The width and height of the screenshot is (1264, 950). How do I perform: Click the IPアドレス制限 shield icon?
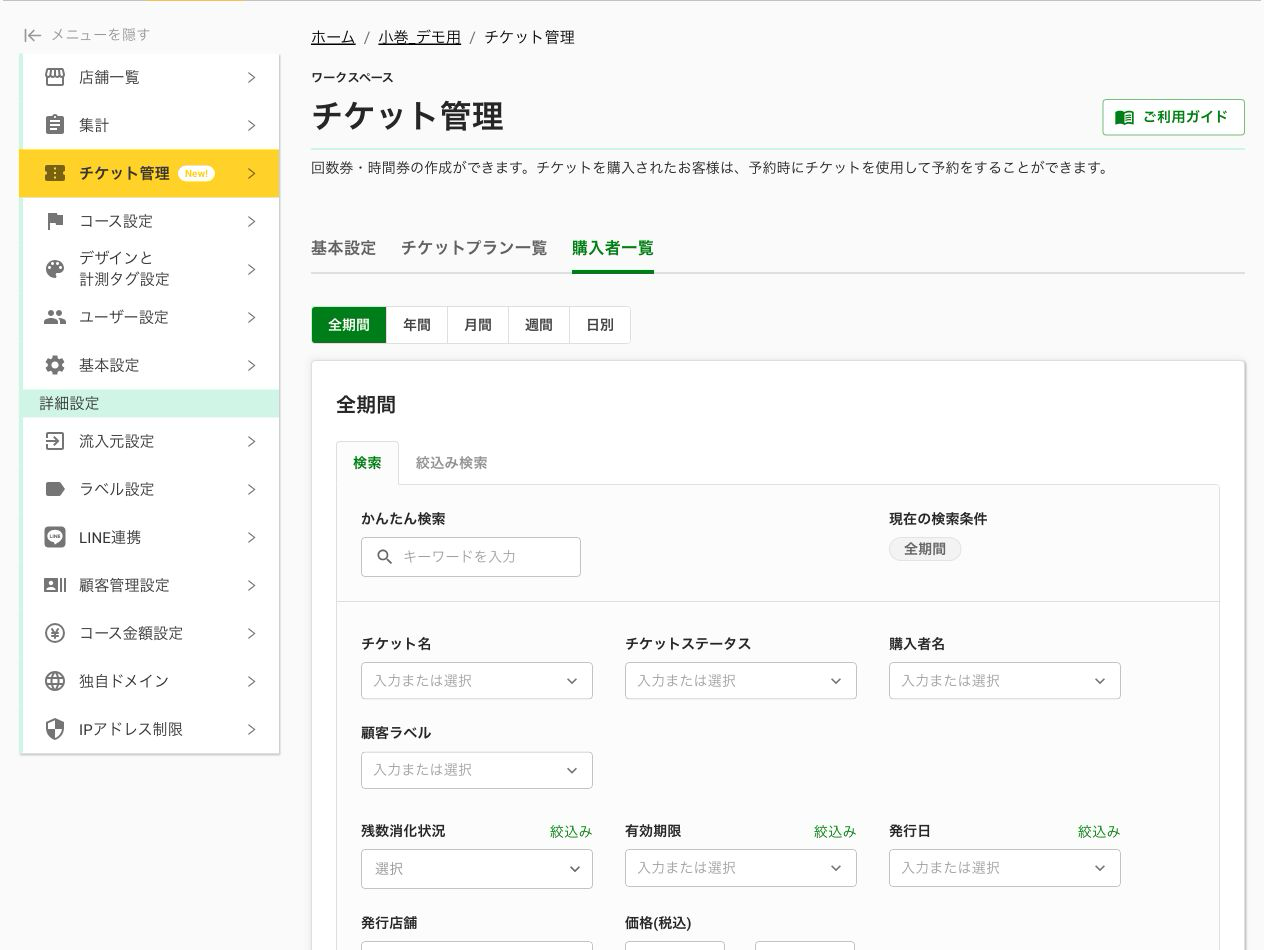[55, 729]
